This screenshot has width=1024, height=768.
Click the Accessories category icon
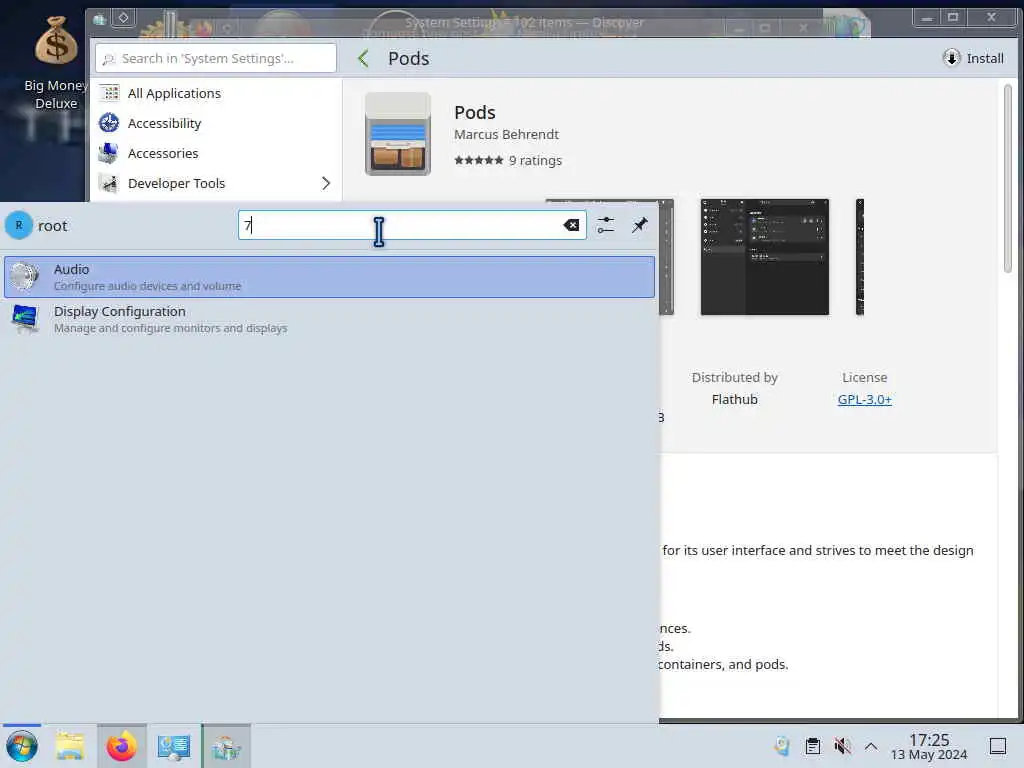[109, 153]
